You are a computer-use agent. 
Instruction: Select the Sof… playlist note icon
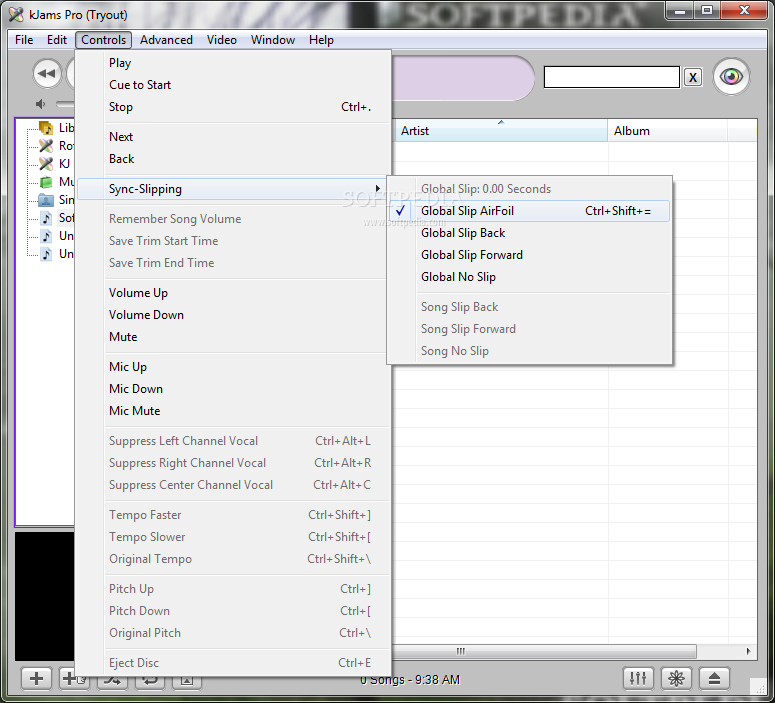(46, 218)
